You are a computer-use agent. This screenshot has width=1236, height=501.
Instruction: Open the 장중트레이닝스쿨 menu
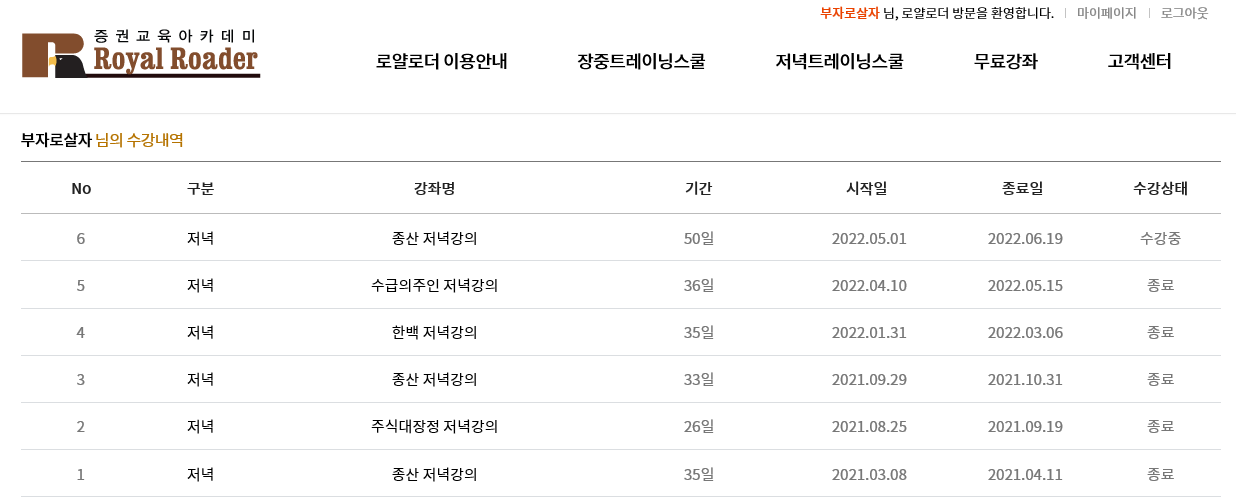(x=641, y=61)
